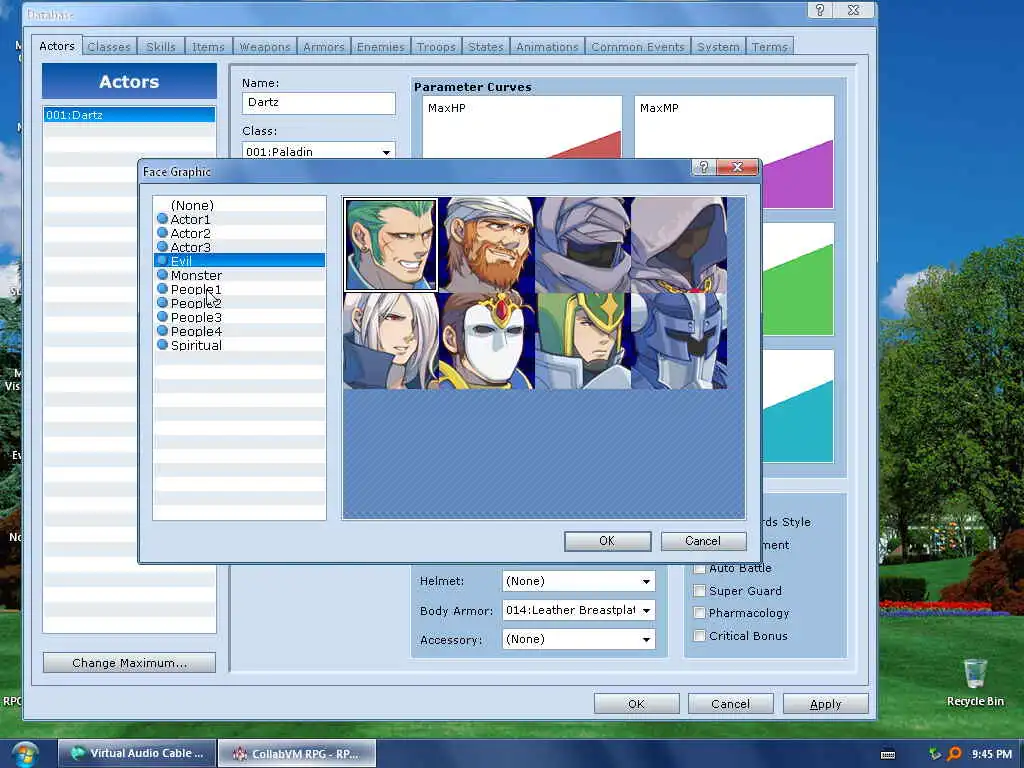Select the blue armored helmet knight face
Image resolution: width=1024 pixels, height=768 pixels.
[x=679, y=341]
